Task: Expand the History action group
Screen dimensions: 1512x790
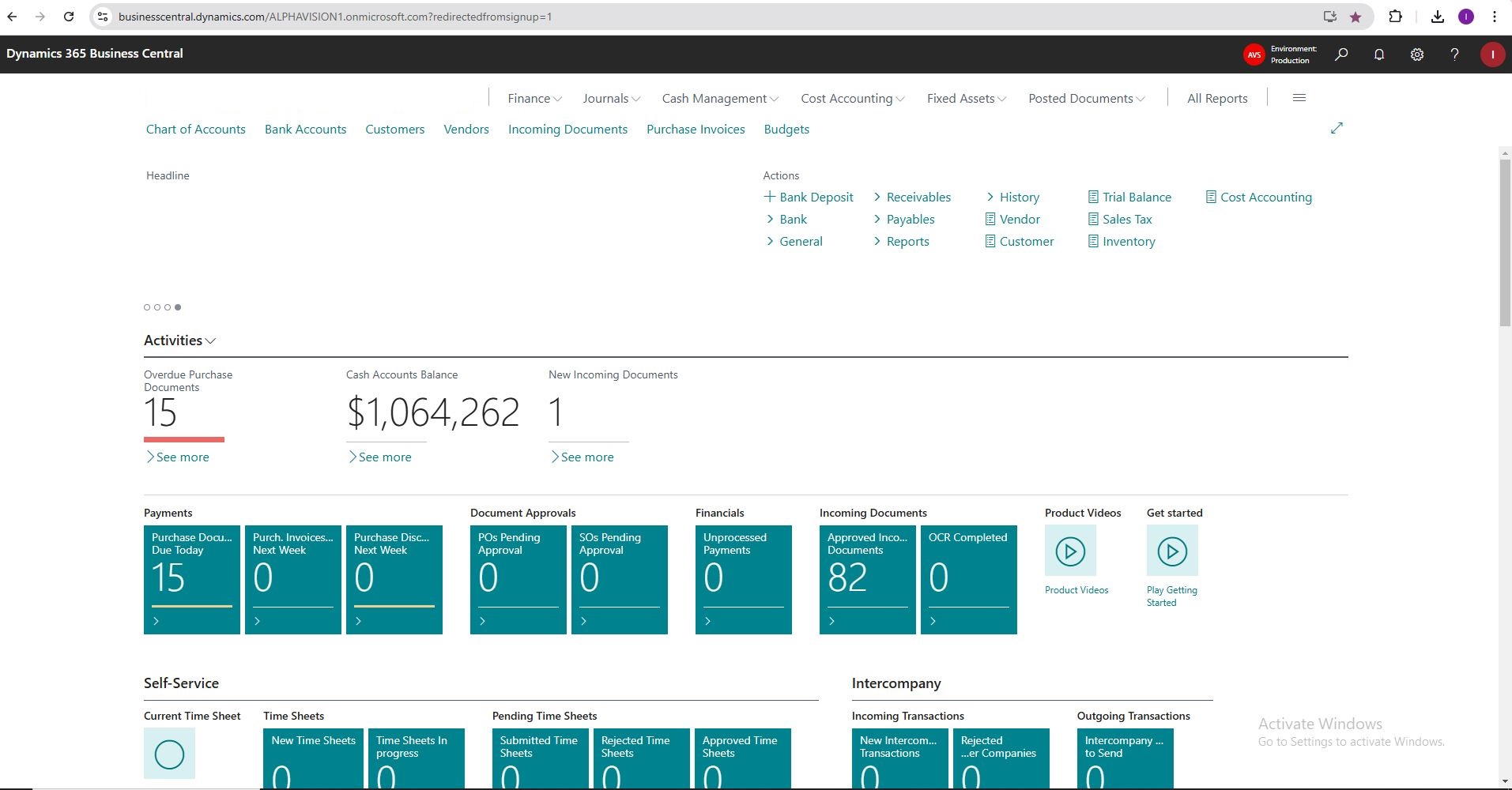Action: [x=1012, y=197]
